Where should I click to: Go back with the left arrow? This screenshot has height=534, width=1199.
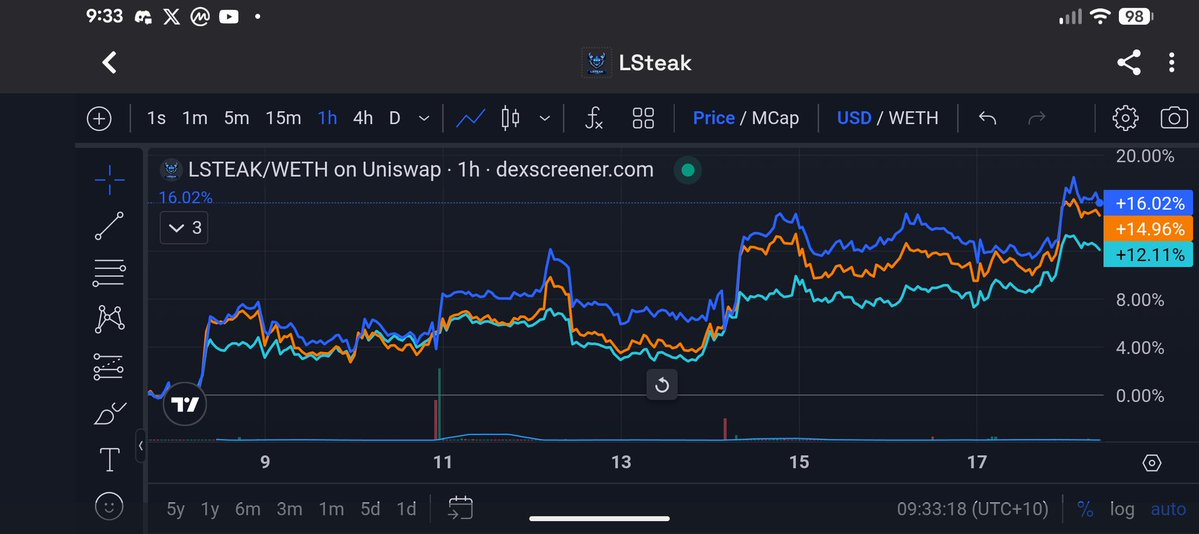109,63
